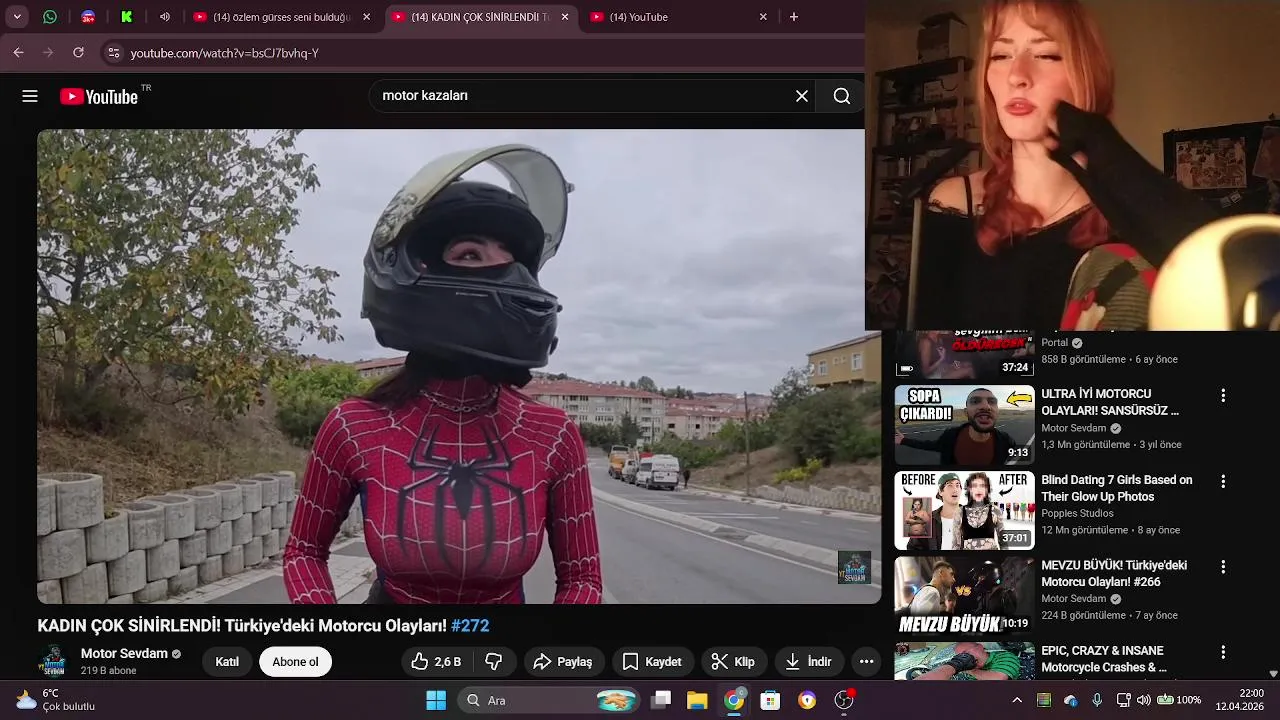Run search with magnifier icon
1280x720 pixels.
point(842,96)
